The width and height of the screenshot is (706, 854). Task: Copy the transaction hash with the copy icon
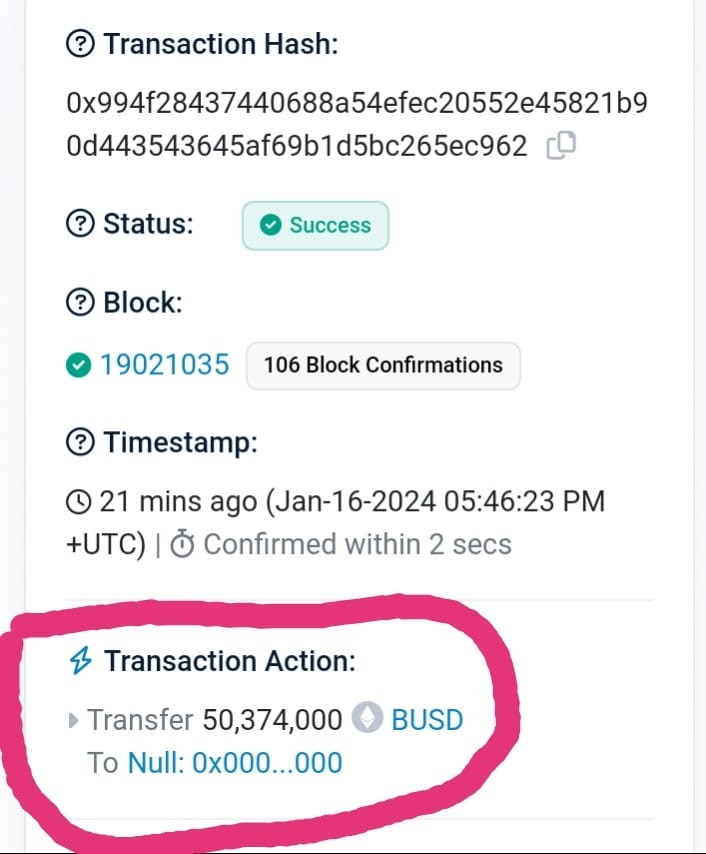560,144
